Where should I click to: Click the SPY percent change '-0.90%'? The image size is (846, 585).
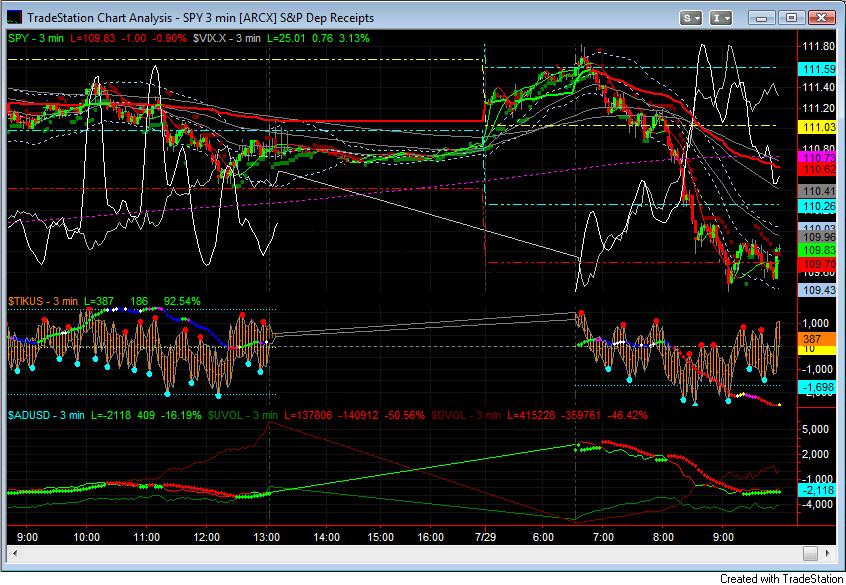[x=168, y=38]
